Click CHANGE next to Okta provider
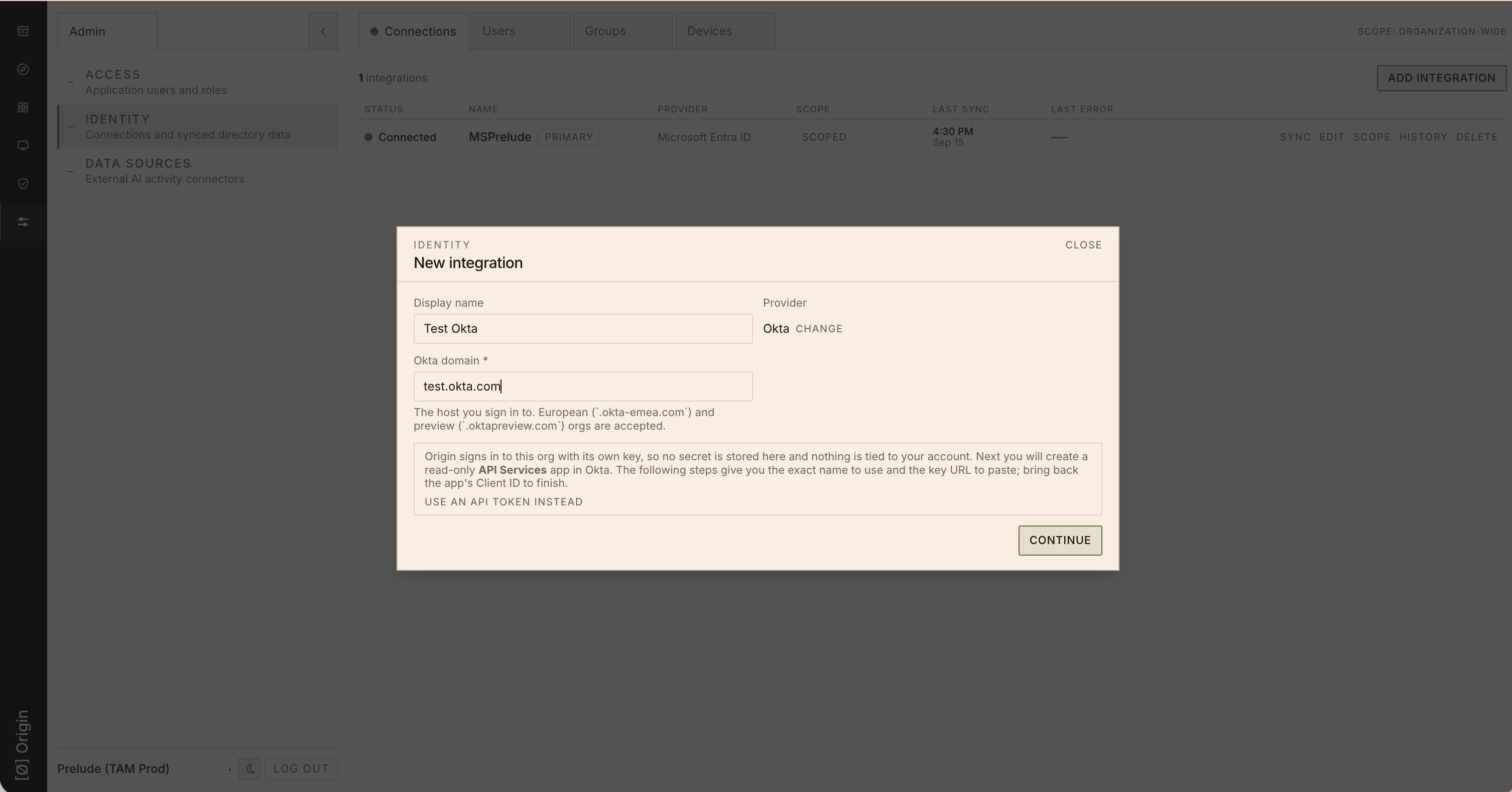Viewport: 1512px width, 792px height. click(819, 329)
